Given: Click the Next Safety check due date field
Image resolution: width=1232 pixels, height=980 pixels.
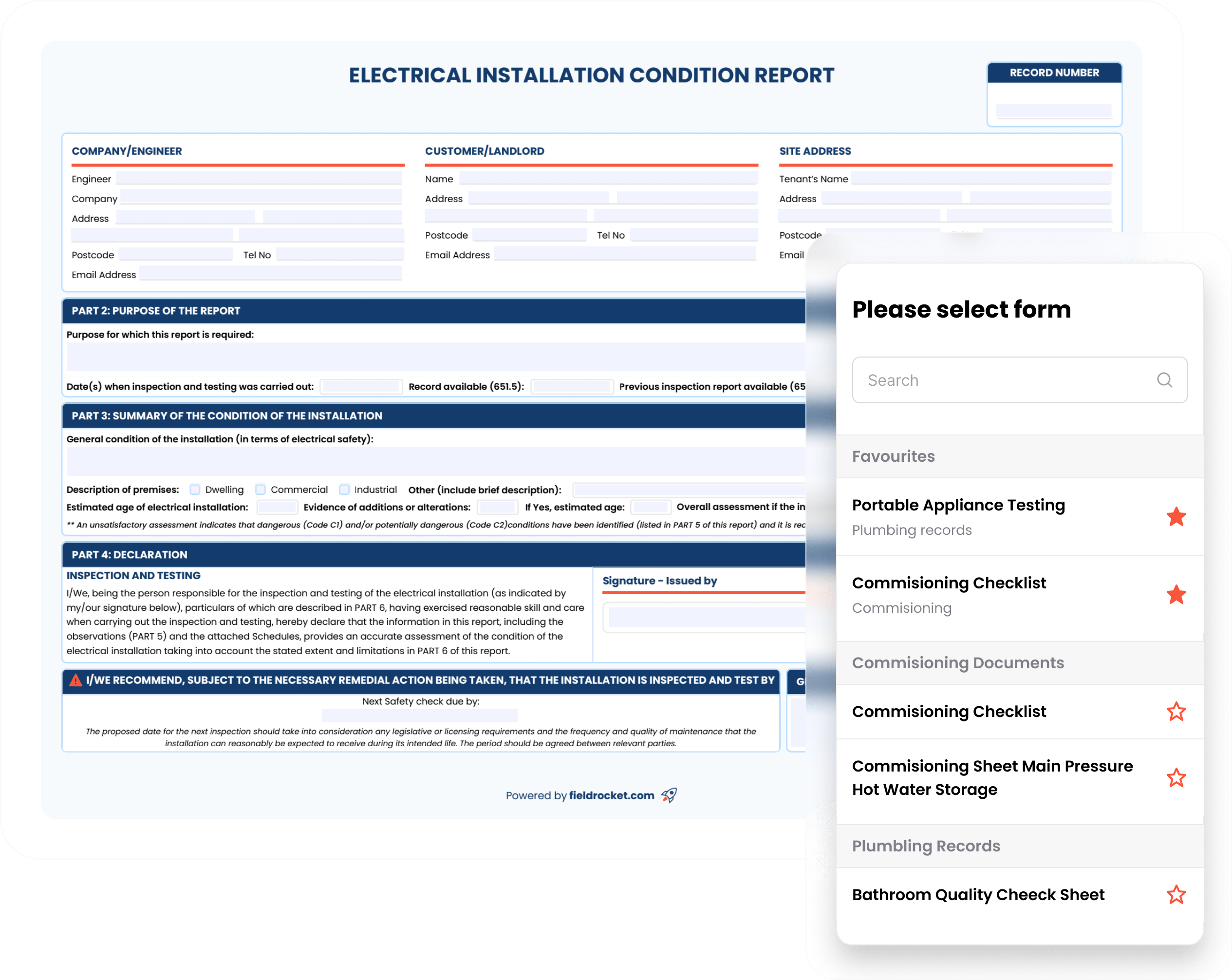Looking at the screenshot, I should click(x=419, y=716).
